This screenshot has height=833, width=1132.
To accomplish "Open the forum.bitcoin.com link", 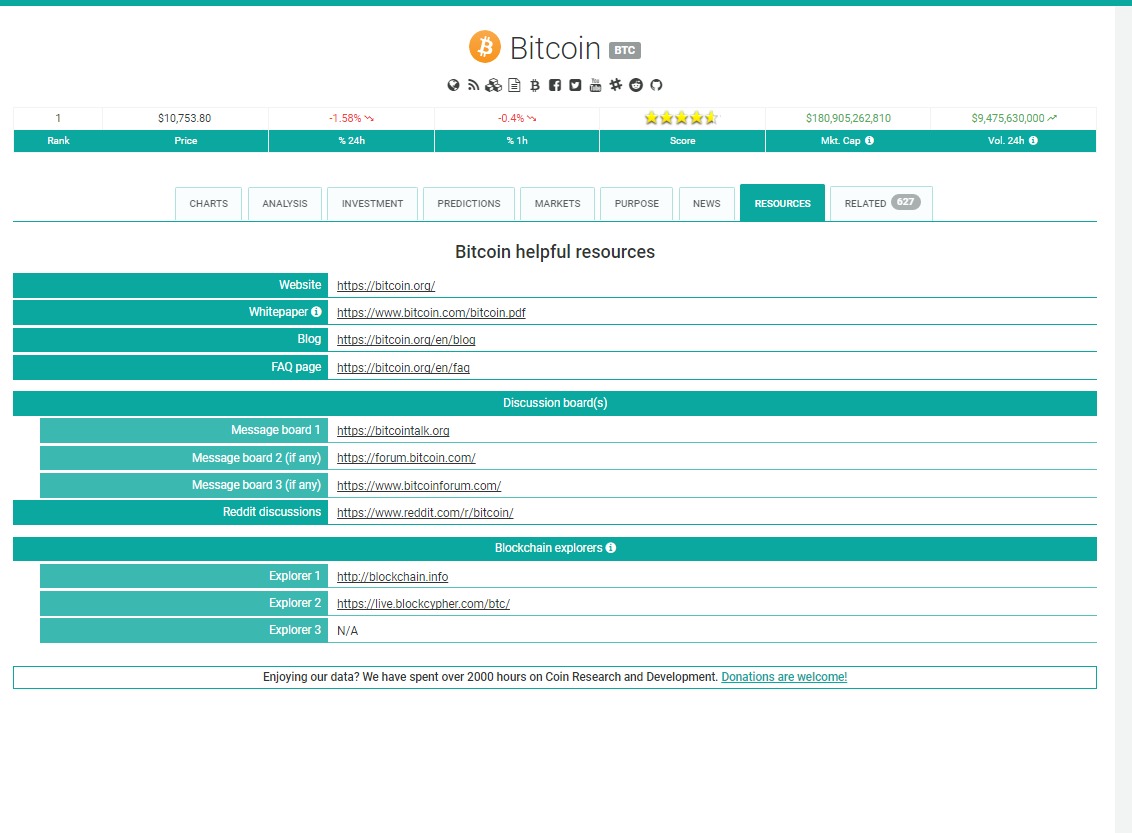I will pyautogui.click(x=406, y=458).
